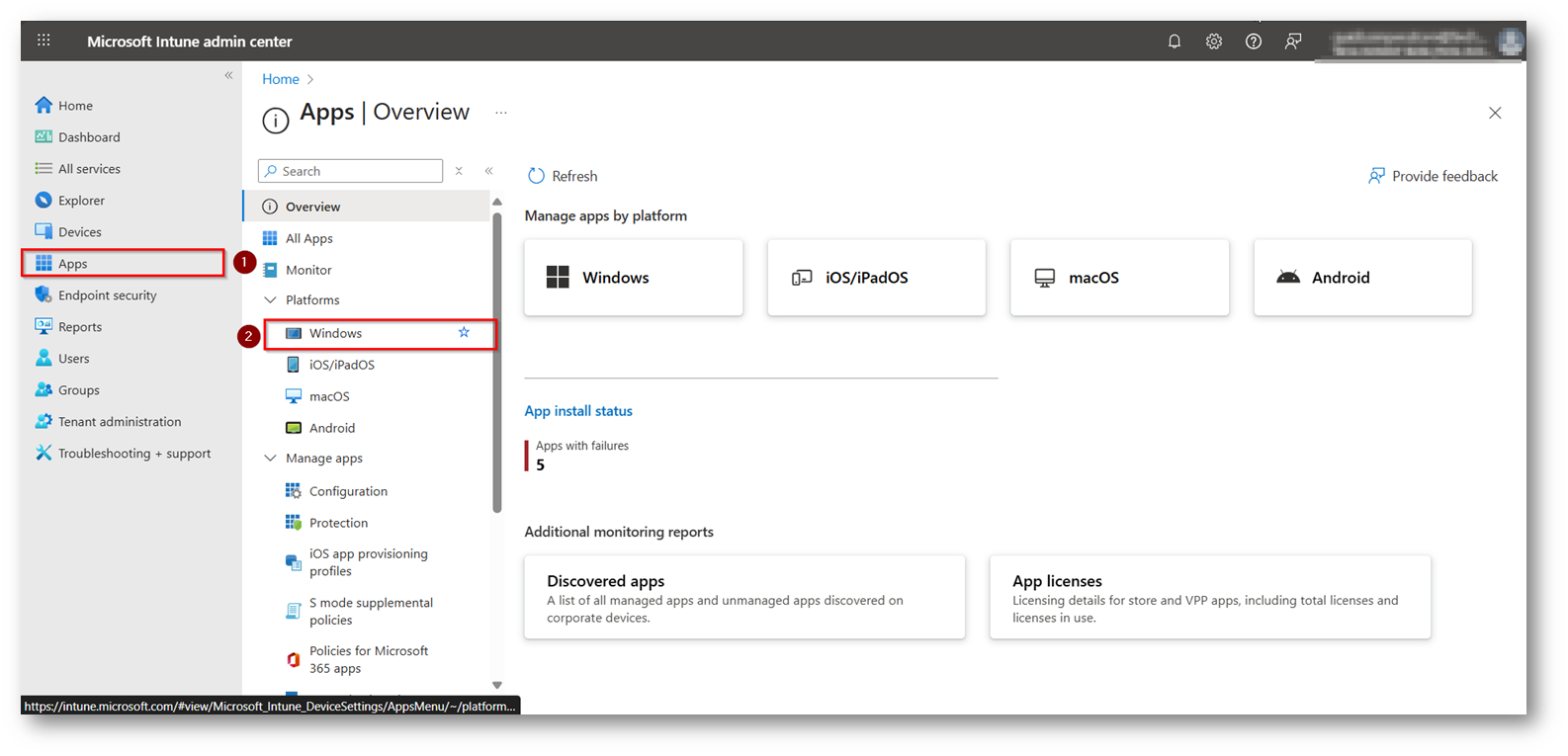Click the feedback icon in top bar

pyautogui.click(x=1293, y=42)
